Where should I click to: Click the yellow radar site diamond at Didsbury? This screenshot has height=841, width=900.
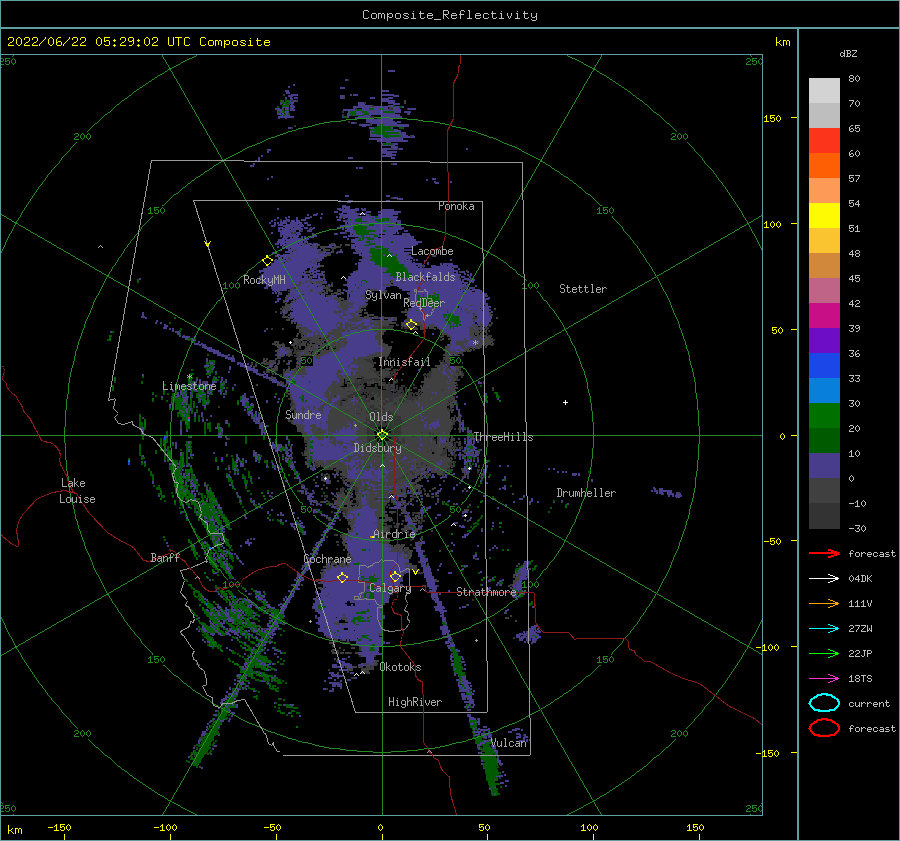coord(382,435)
